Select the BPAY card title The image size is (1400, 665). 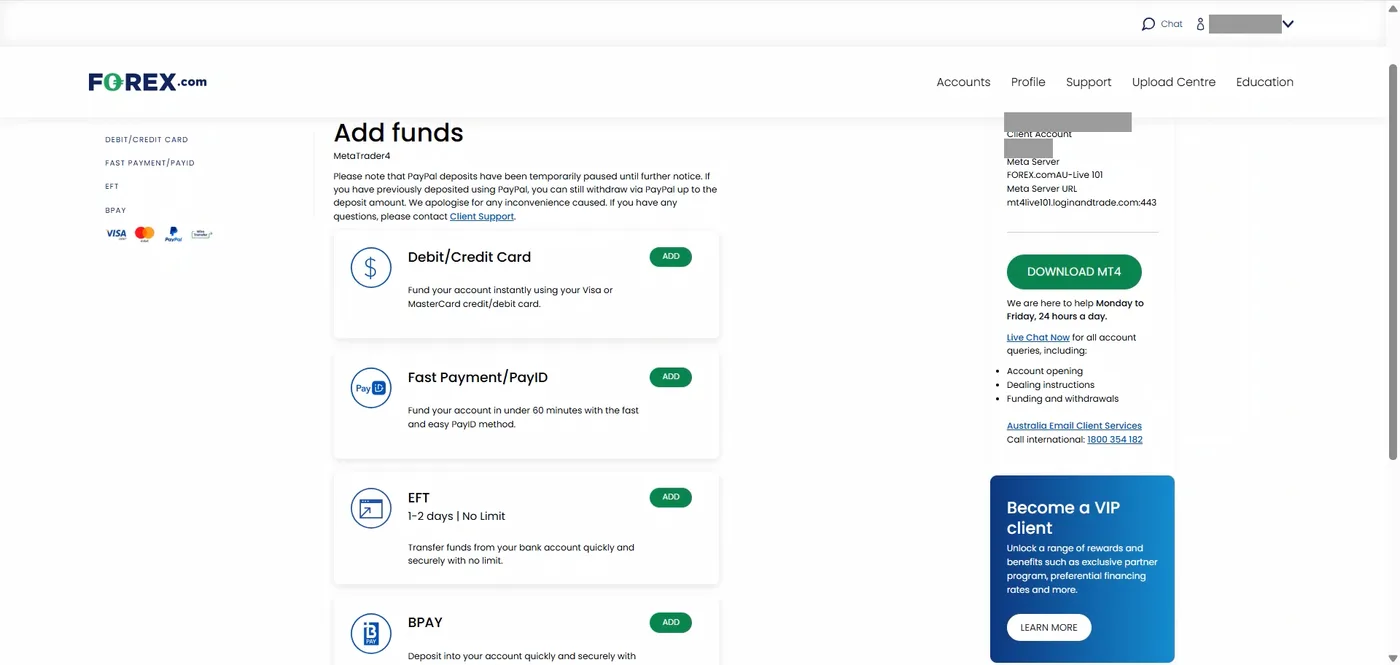(425, 622)
